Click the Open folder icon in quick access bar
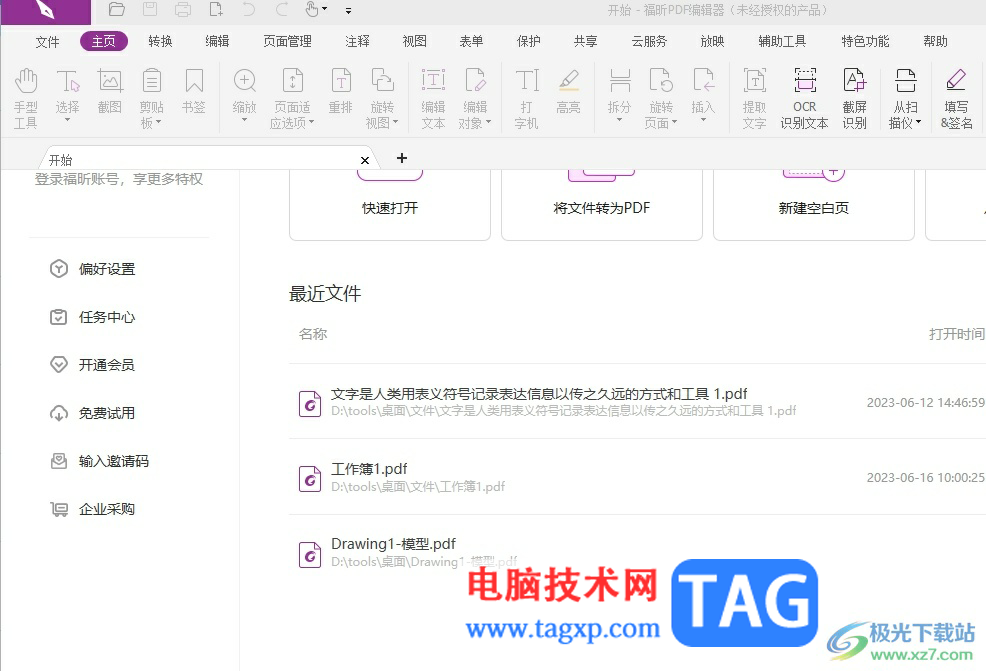This screenshot has width=986, height=671. pos(116,9)
